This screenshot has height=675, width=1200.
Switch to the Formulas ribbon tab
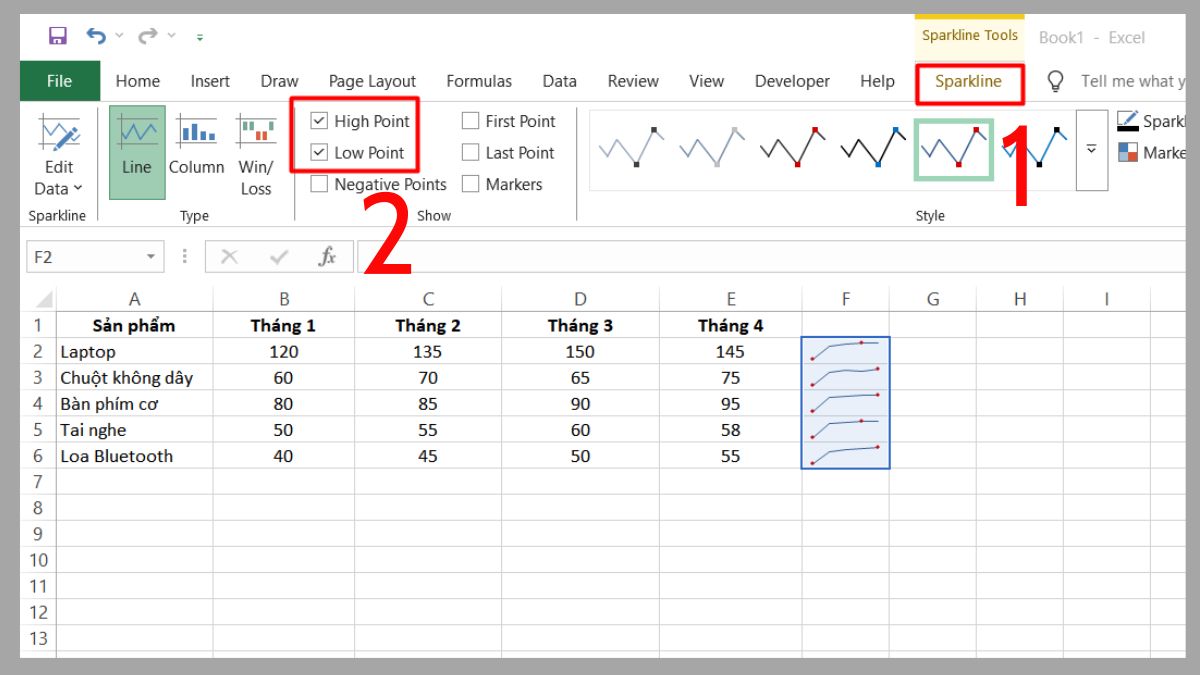tap(479, 81)
